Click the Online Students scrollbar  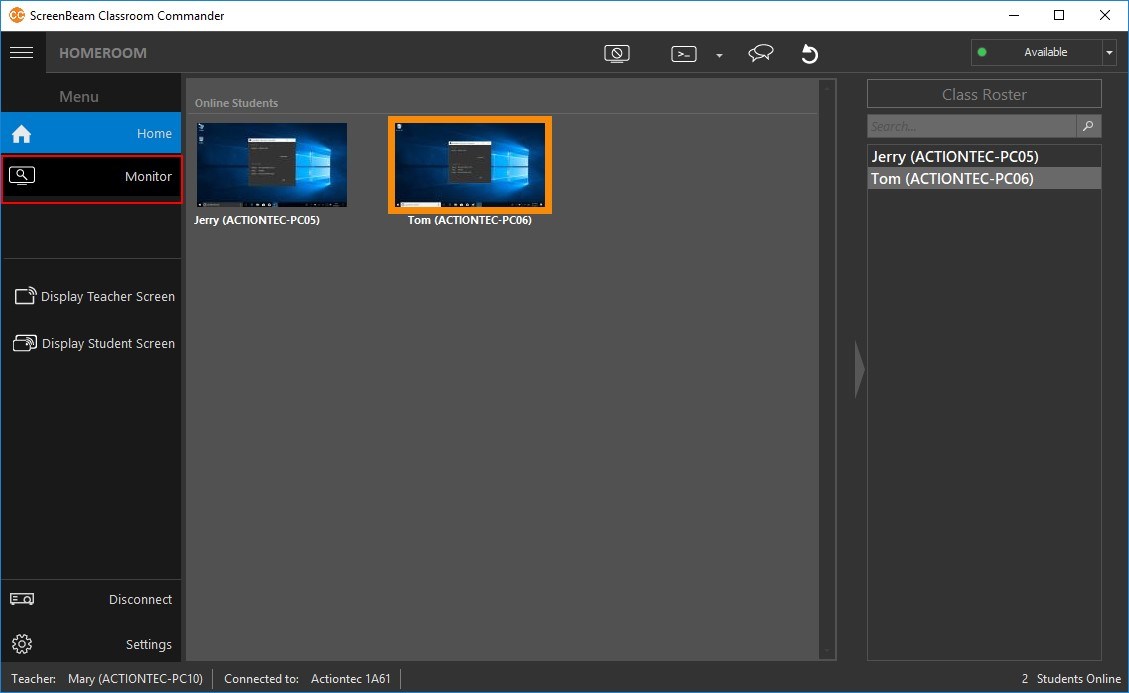pyautogui.click(x=827, y=369)
